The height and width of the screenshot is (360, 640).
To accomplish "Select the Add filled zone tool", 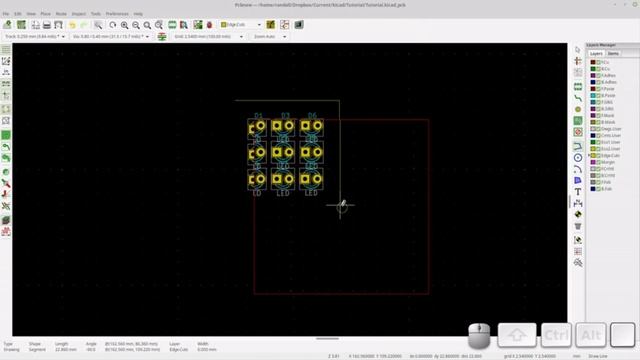I will 578,121.
